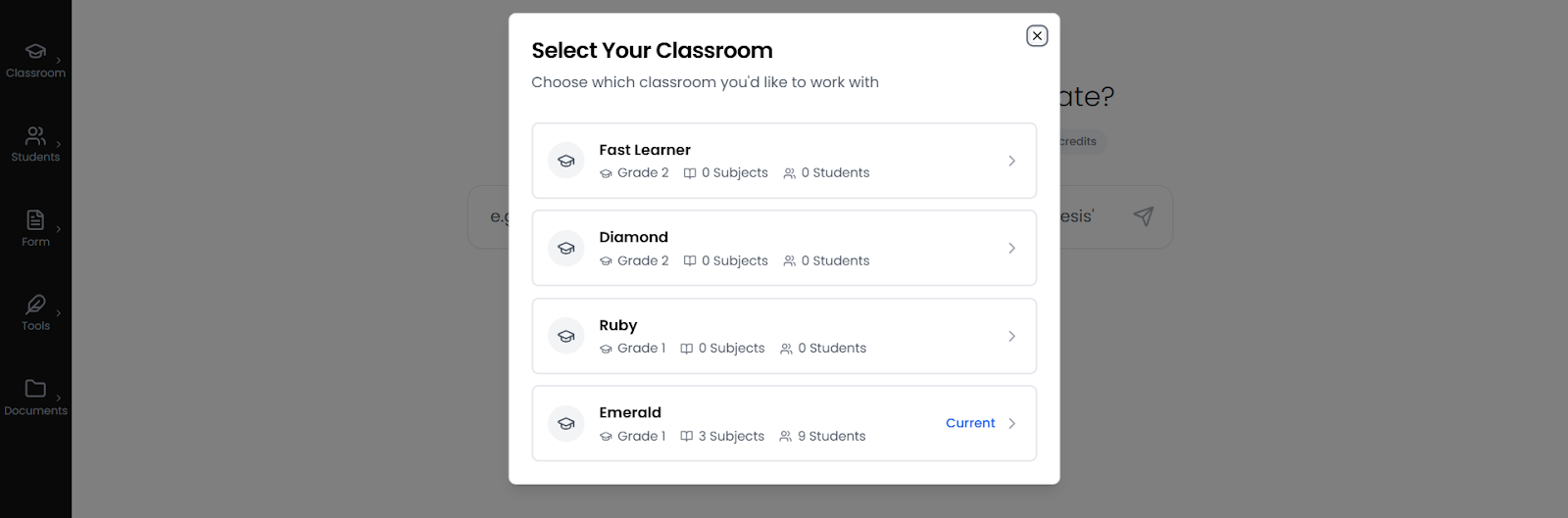This screenshot has width=1568, height=518.
Task: Open the Documents folder icon
Action: (35, 389)
